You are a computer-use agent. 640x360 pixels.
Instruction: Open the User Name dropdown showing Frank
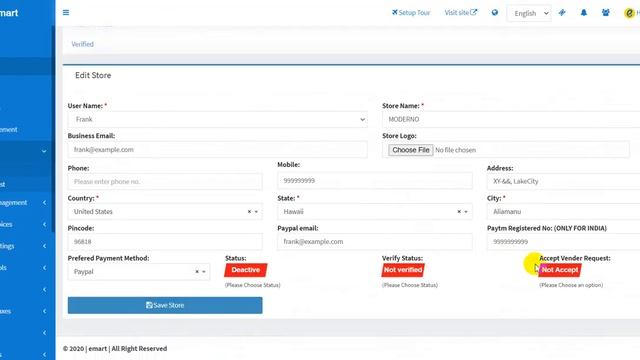[x=218, y=120]
